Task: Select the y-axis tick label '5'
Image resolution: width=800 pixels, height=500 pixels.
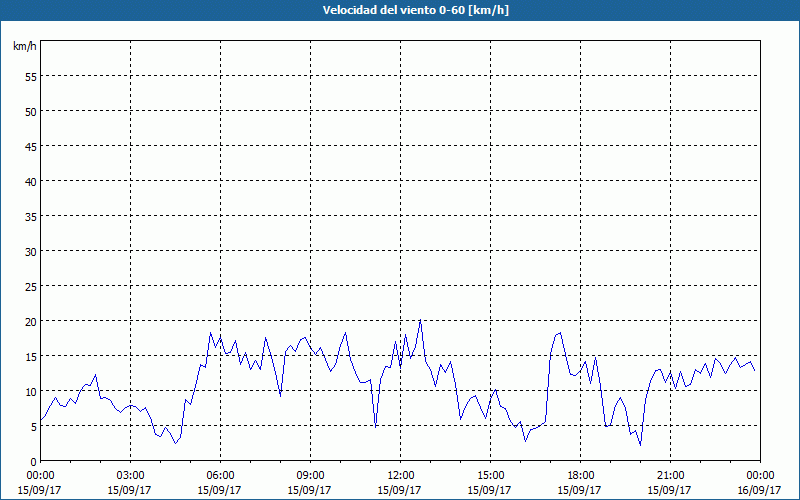Action: click(x=34, y=427)
